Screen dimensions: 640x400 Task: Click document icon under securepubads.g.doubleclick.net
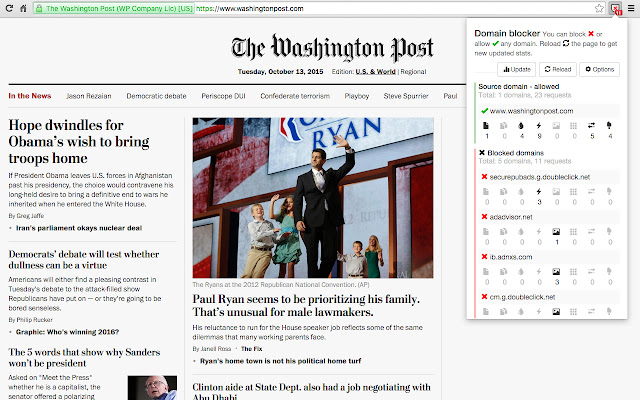click(486, 191)
